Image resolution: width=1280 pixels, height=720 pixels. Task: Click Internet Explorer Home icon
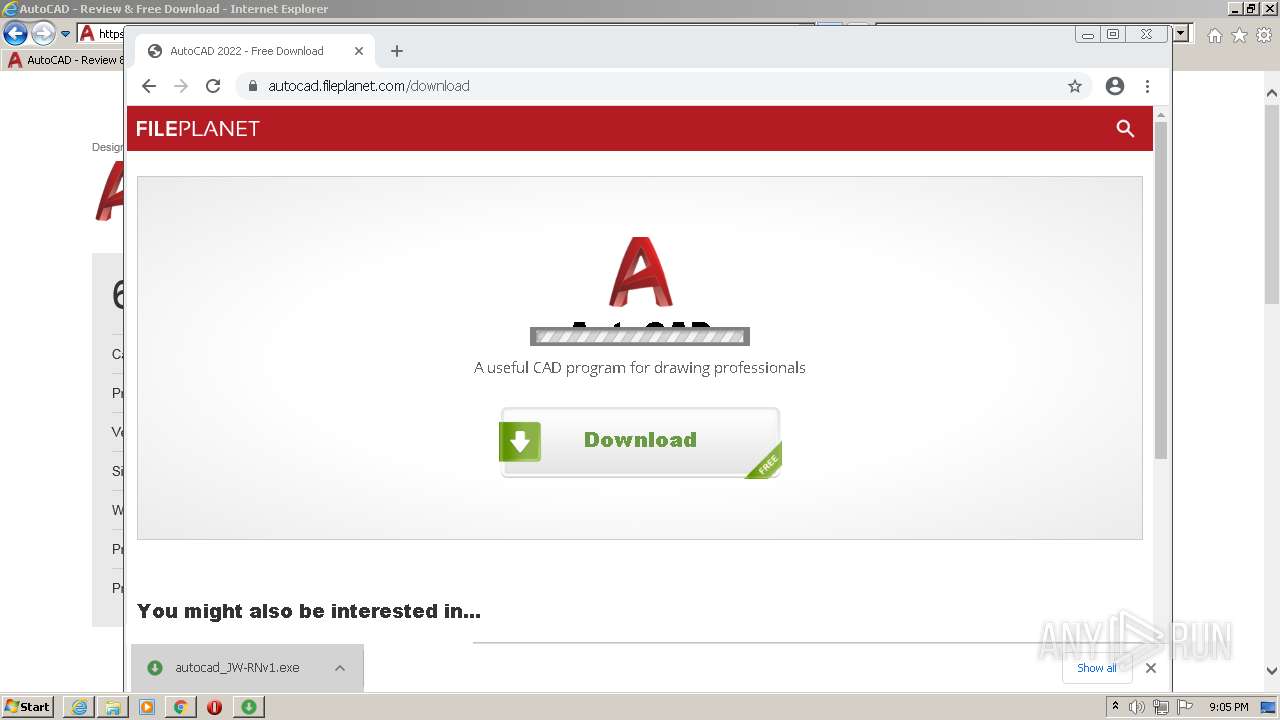1214,35
